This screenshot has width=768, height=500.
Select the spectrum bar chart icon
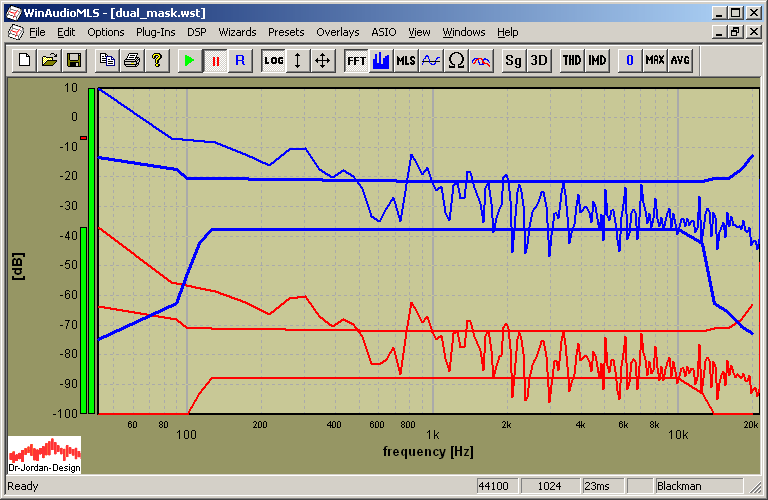381,60
